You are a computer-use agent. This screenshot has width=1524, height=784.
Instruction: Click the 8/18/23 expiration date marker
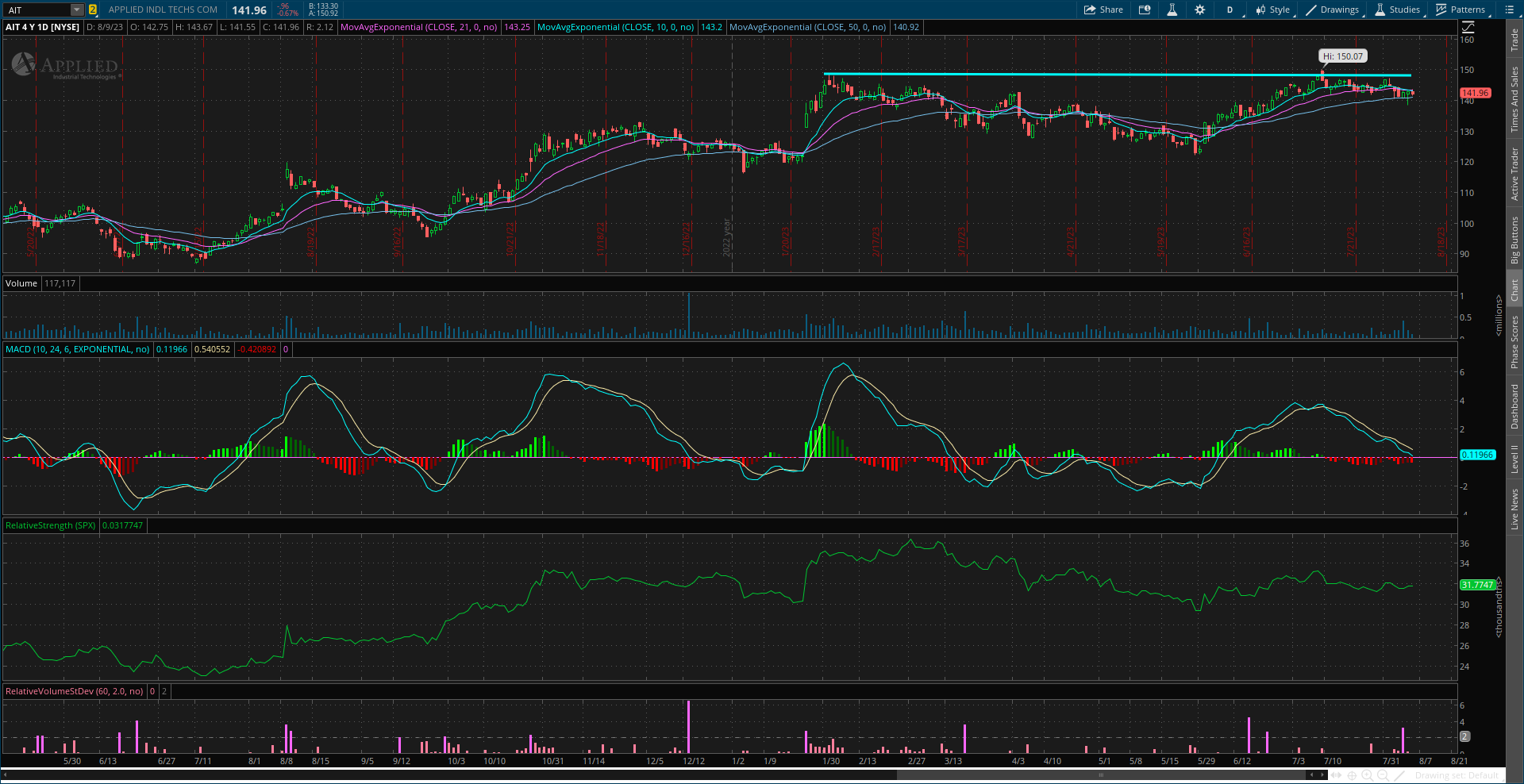[x=1442, y=242]
